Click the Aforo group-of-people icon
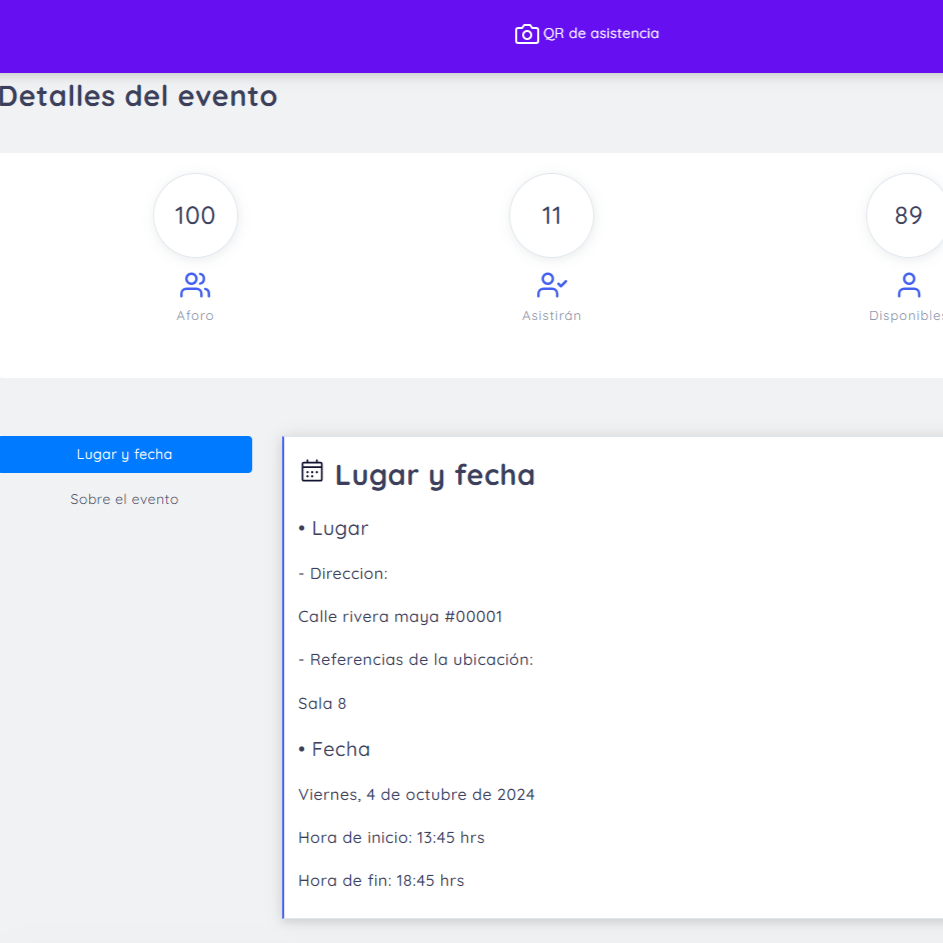Viewport: 943px width, 943px height. 195,285
